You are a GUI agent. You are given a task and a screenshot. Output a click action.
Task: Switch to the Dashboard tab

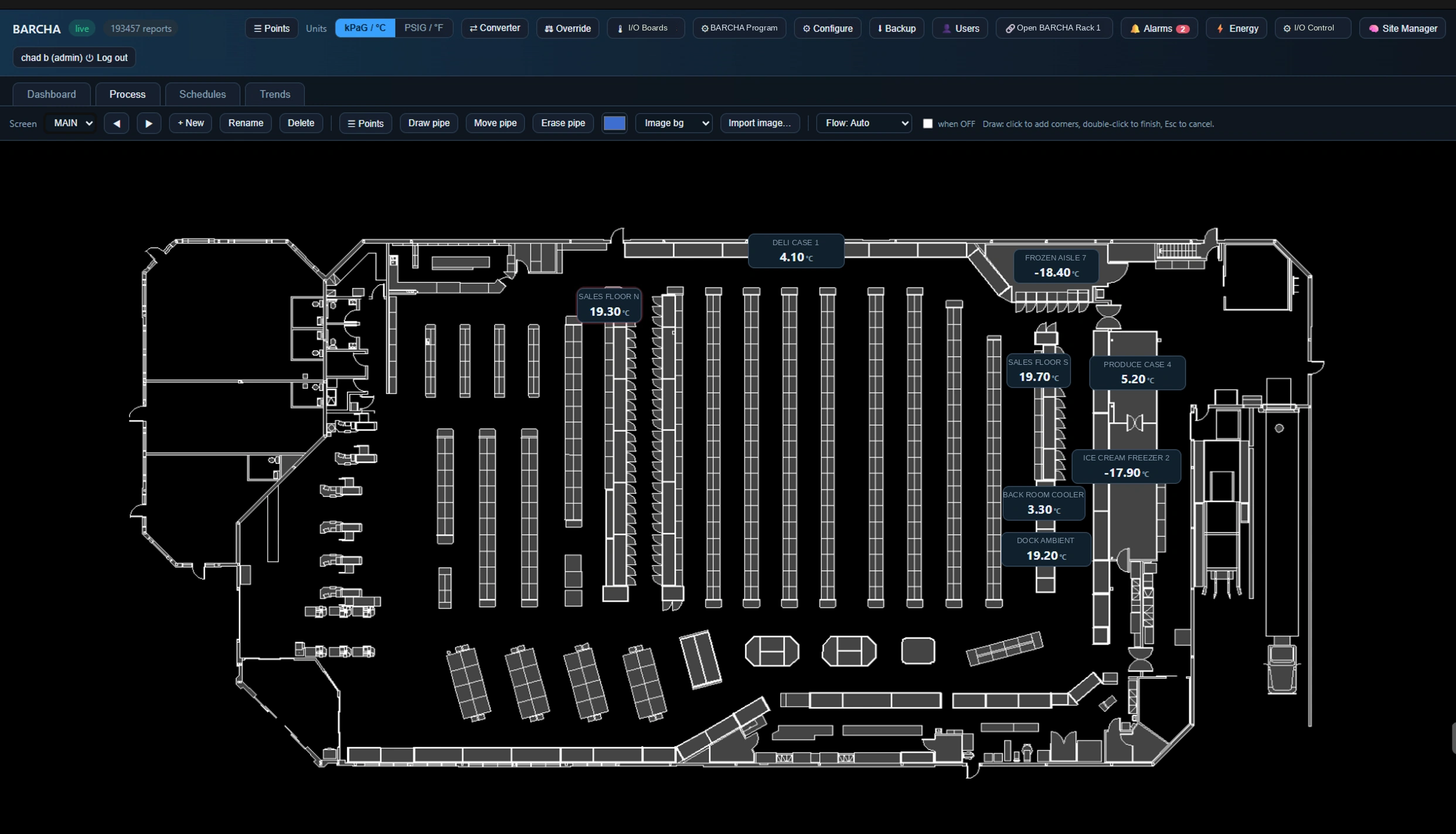(52, 94)
